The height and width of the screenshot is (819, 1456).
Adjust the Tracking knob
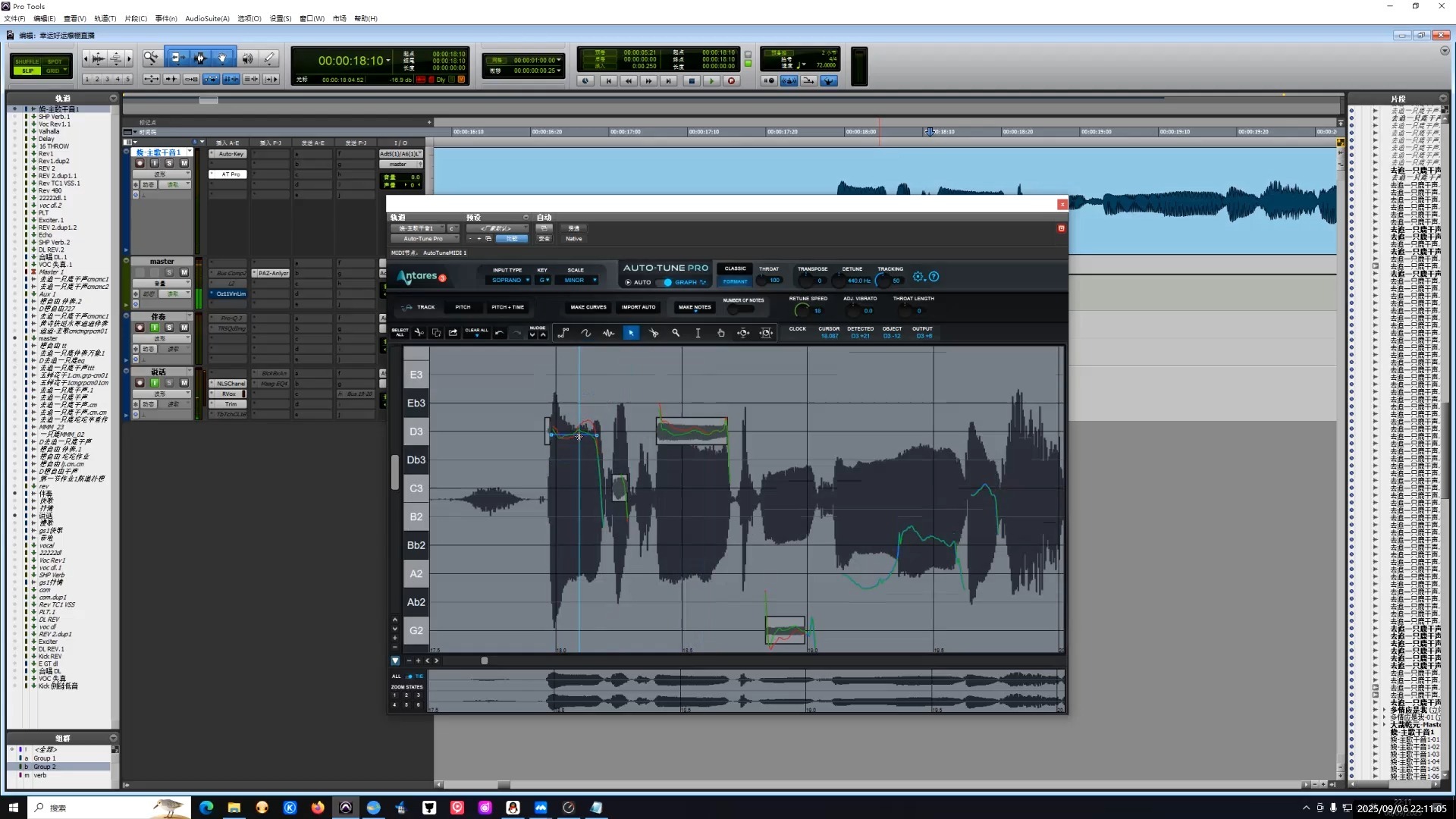click(883, 281)
